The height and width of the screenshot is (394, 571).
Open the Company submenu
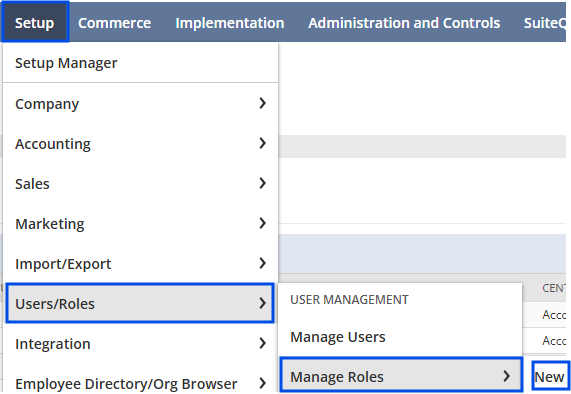click(x=140, y=104)
